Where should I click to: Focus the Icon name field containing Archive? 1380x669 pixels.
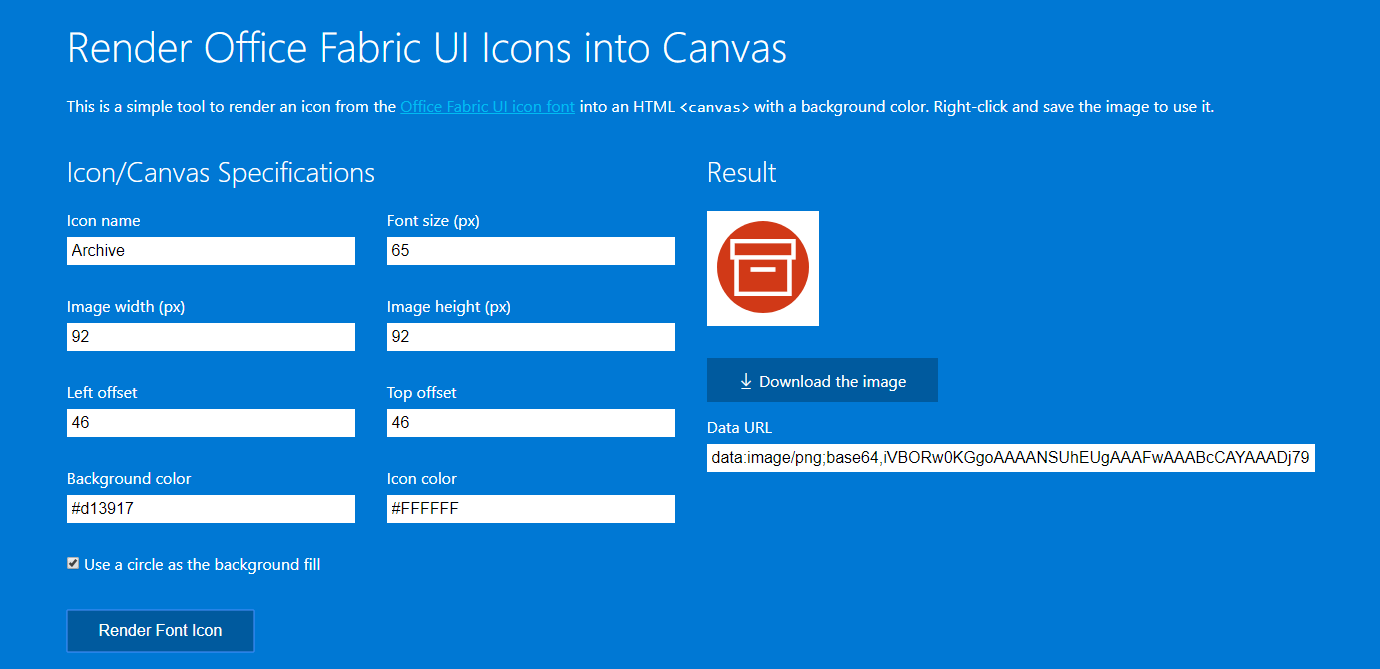click(210, 250)
